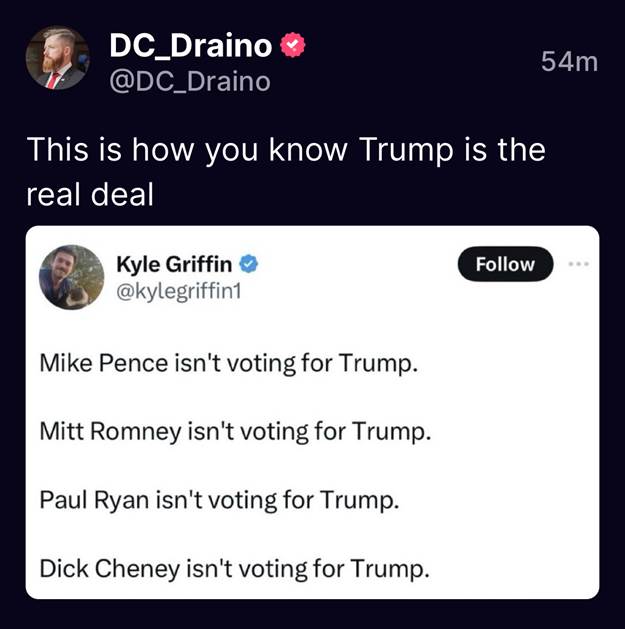Select the Dick Cheney line of text
The width and height of the screenshot is (625, 629).
point(234,569)
